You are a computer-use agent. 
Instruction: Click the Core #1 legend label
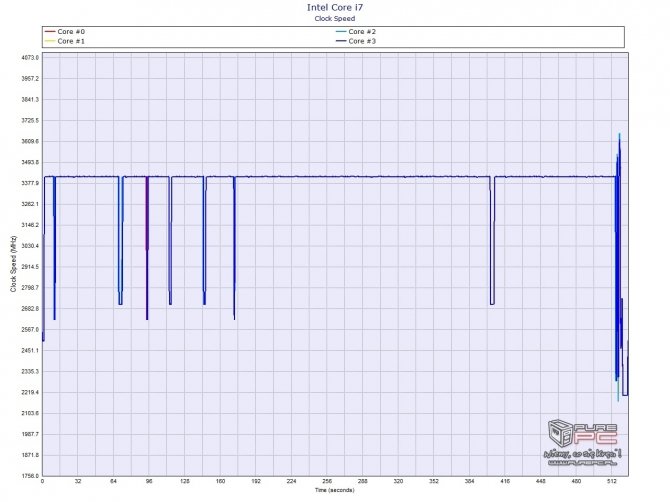[71, 41]
